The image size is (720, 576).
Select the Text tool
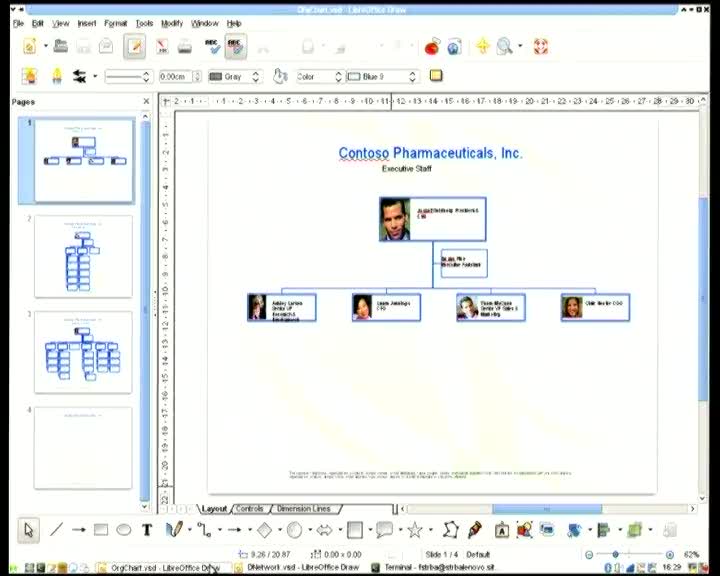(x=147, y=530)
